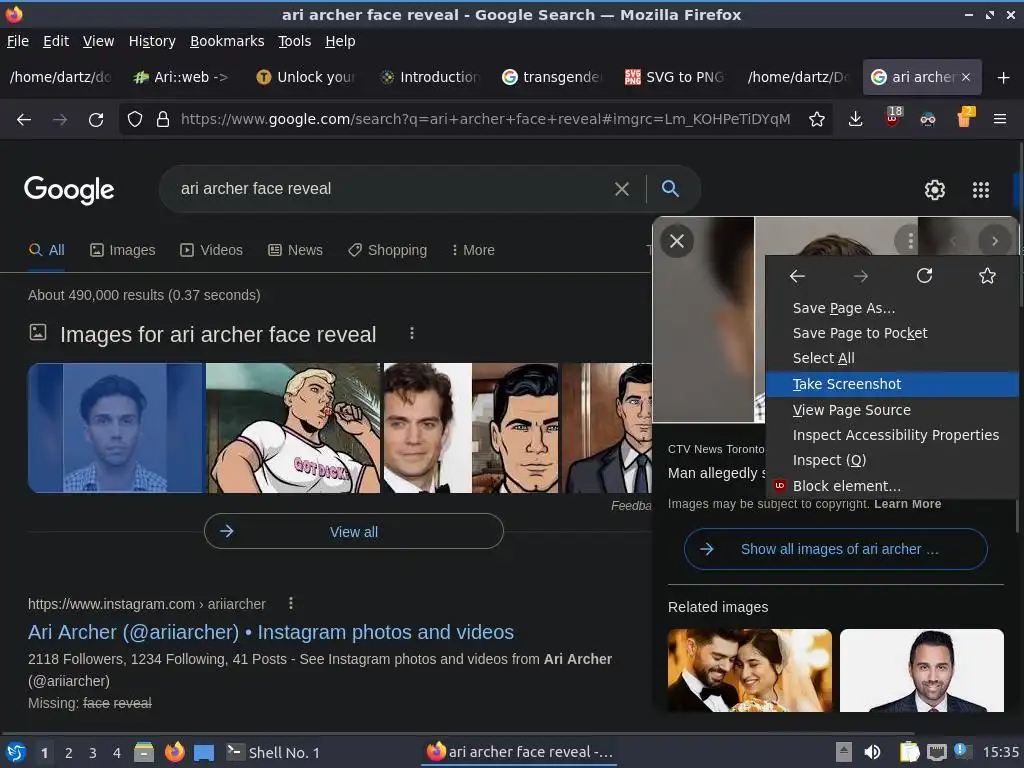This screenshot has height=768, width=1024.
Task: Open the Ari Archer Instagram result link
Action: 270,632
